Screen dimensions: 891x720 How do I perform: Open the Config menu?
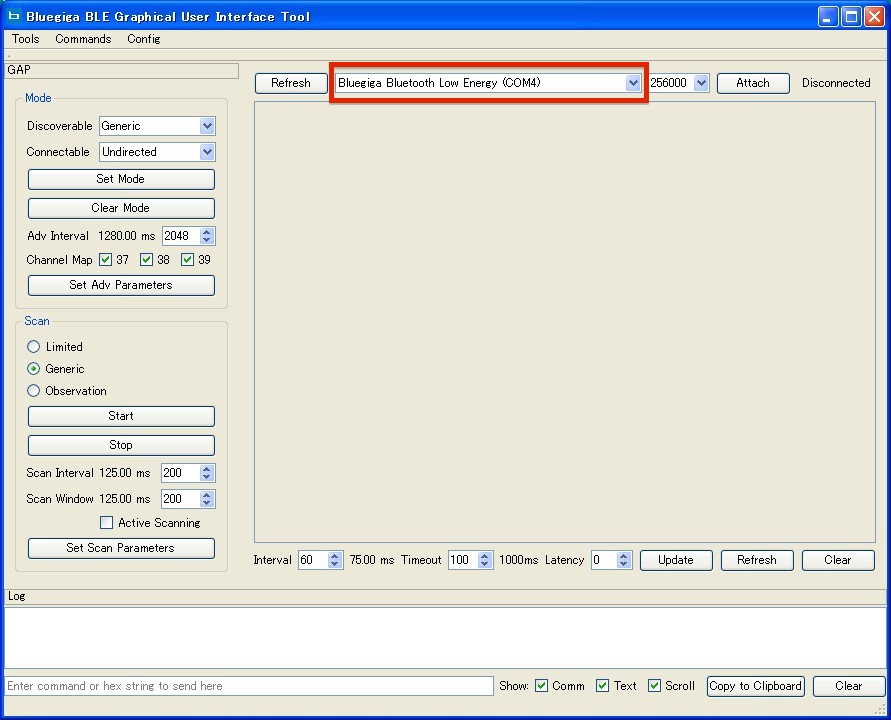143,39
